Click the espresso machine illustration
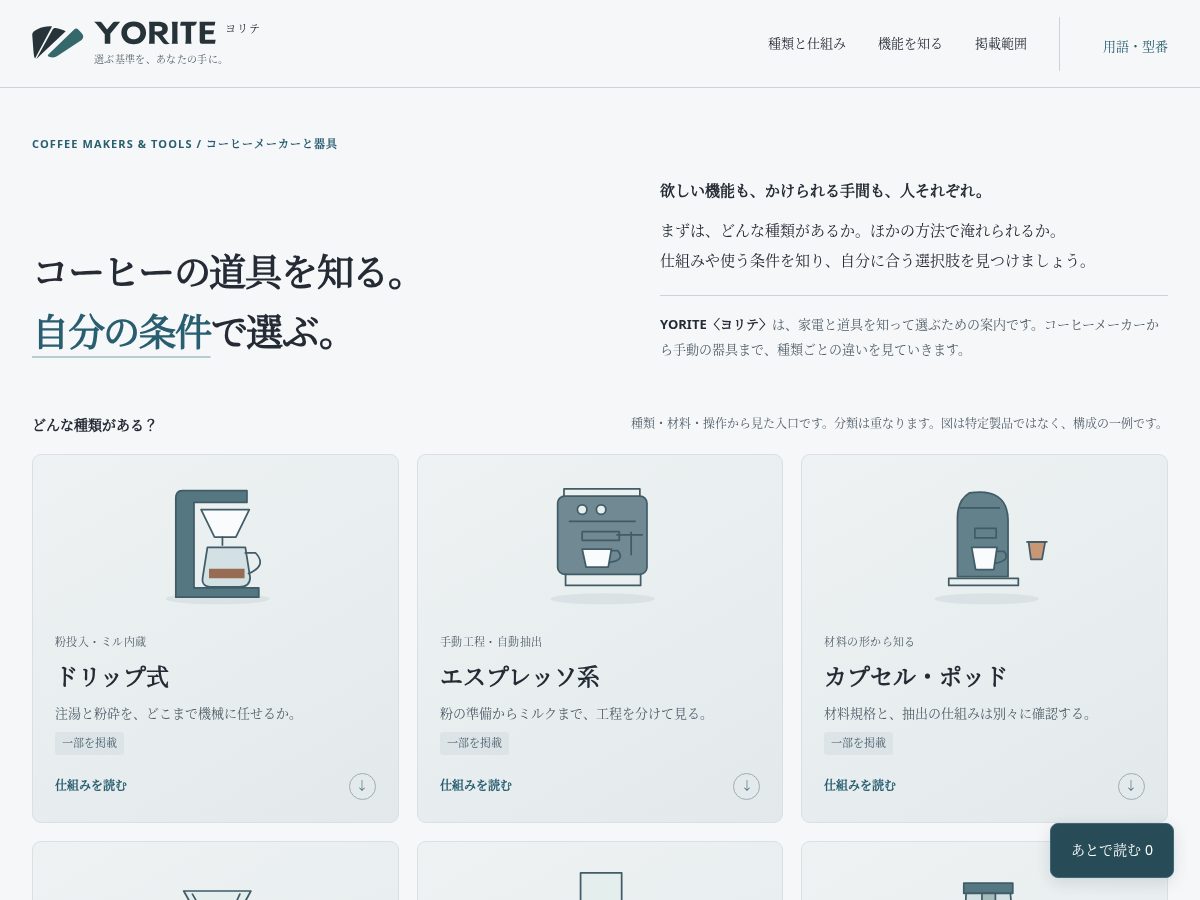This screenshot has width=1200, height=900. [x=602, y=545]
